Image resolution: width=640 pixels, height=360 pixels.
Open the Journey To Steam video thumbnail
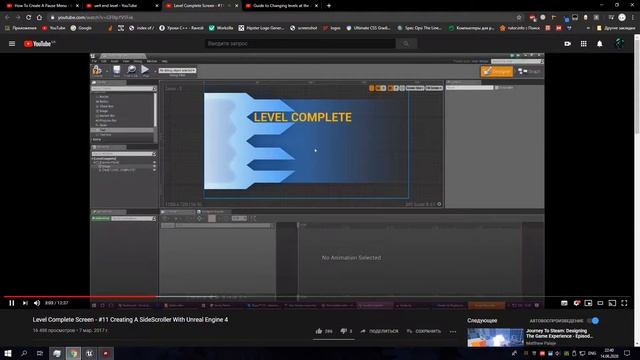click(x=495, y=338)
